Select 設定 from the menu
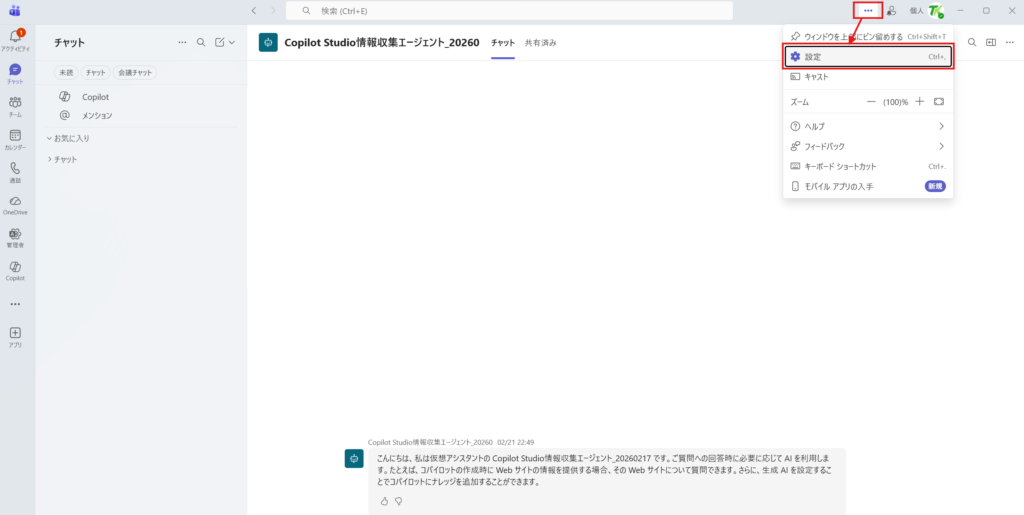 (867, 57)
